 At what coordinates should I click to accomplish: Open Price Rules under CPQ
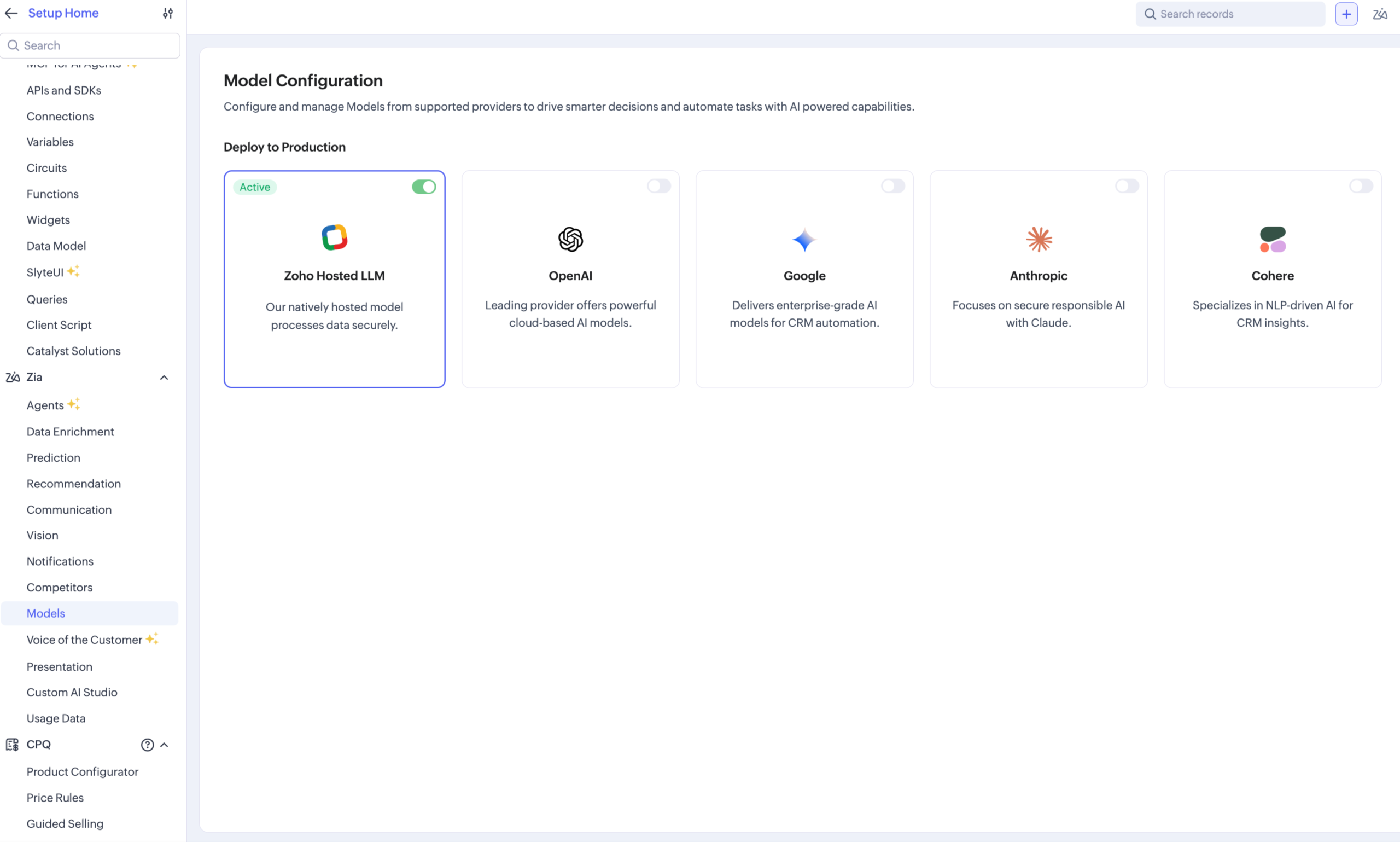[55, 798]
